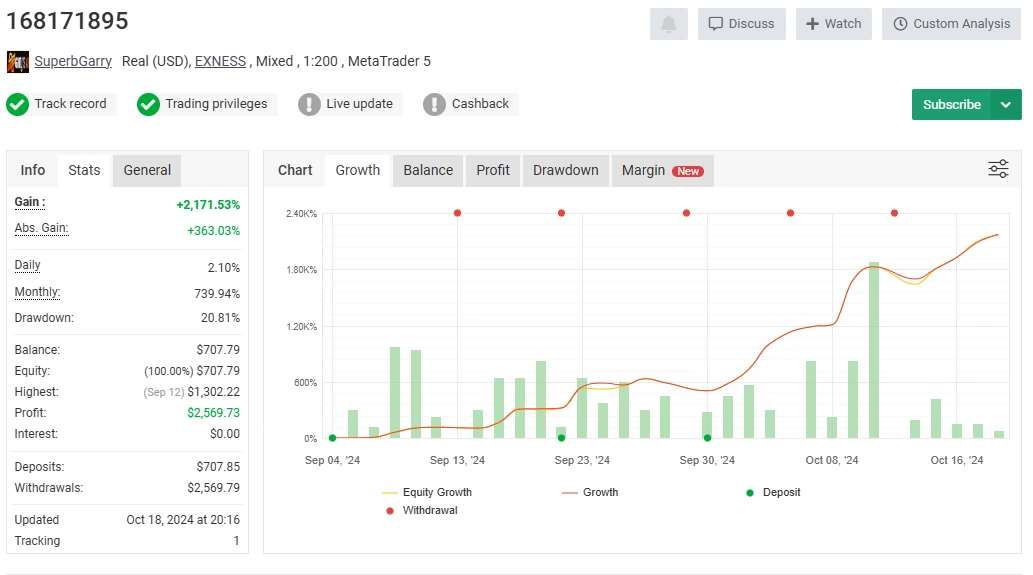Click the Oct 18, 2024 at 20:16 timestamp

point(183,520)
